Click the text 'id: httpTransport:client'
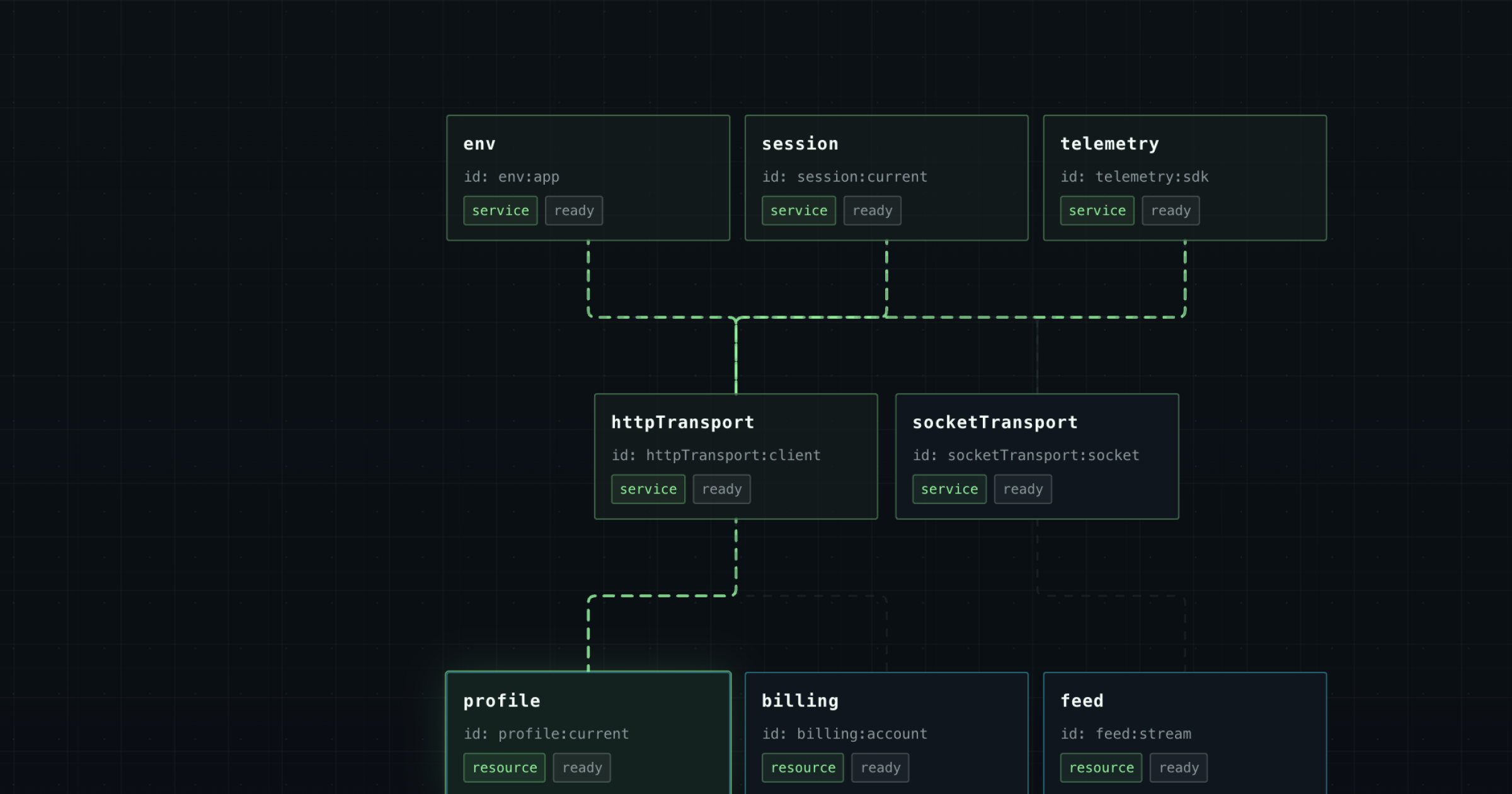 716,455
